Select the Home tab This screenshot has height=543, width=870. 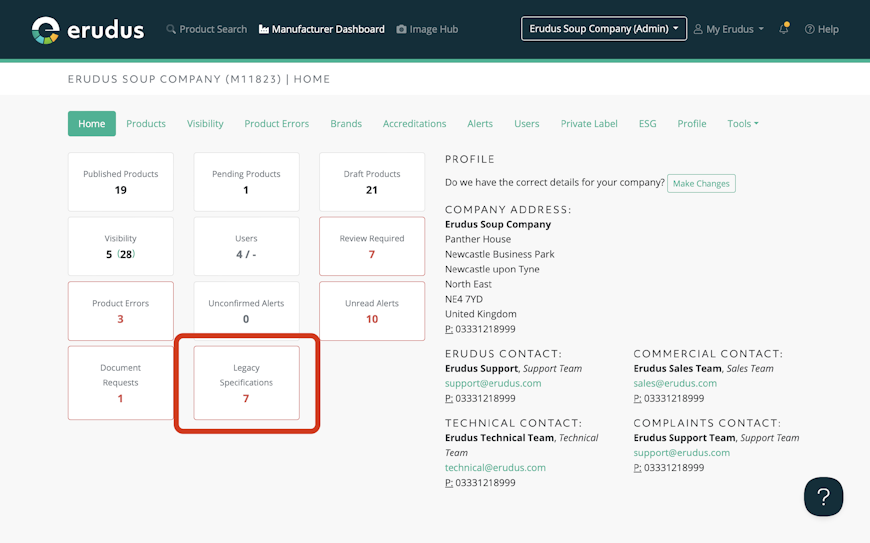coord(92,124)
